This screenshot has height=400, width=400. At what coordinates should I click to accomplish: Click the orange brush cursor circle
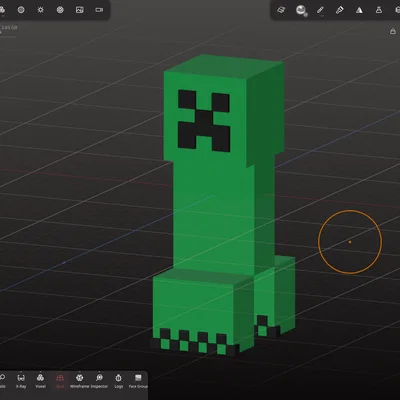pos(350,242)
